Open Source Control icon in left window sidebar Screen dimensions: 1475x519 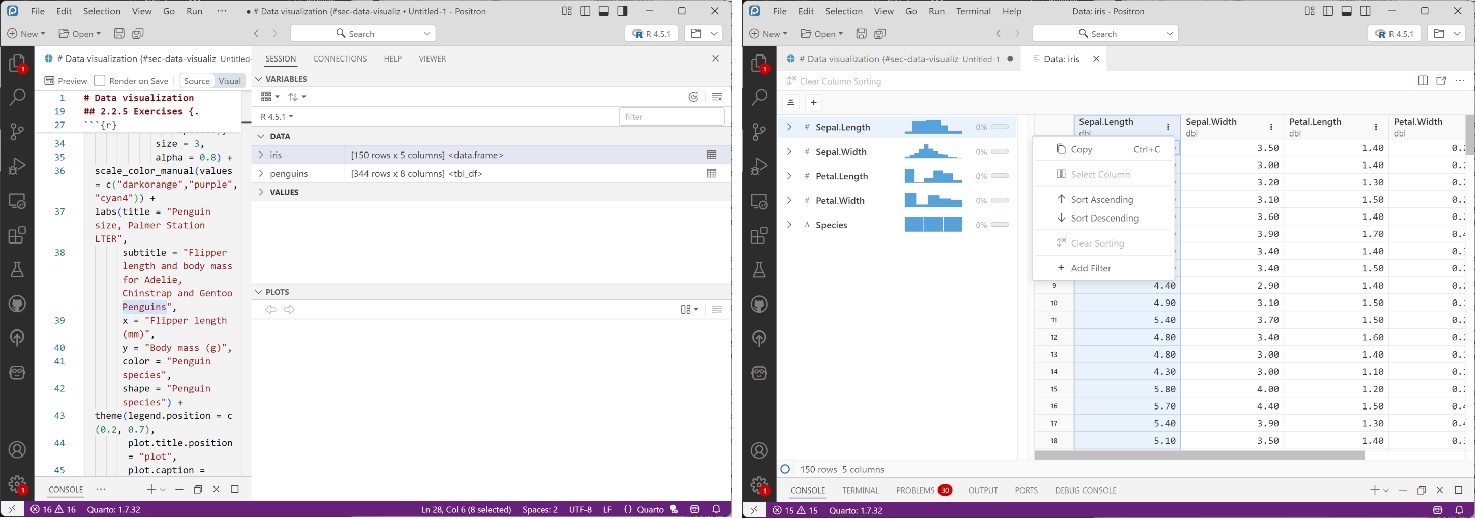pyautogui.click(x=17, y=132)
